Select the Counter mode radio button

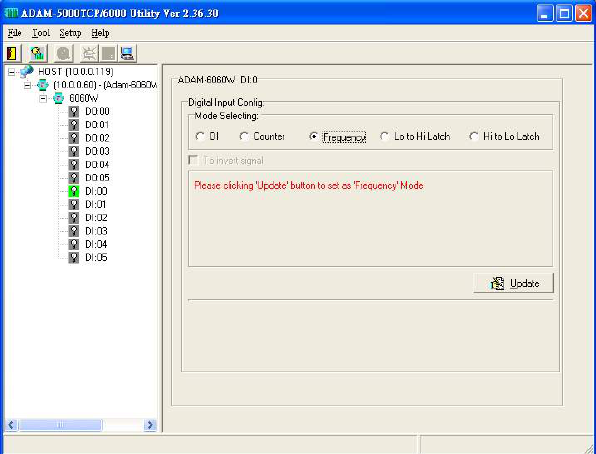pyautogui.click(x=244, y=137)
